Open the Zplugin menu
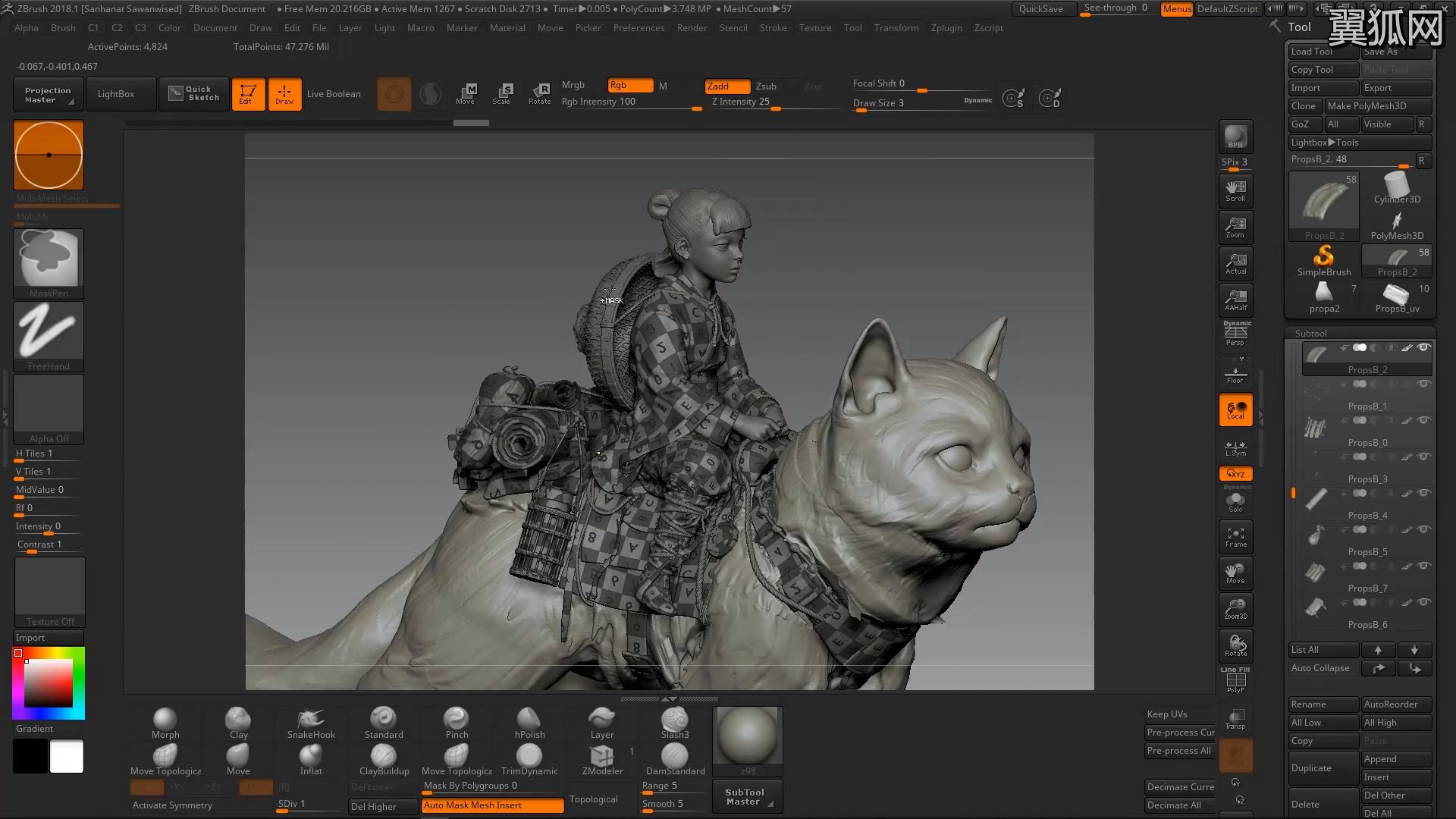 coord(946,28)
